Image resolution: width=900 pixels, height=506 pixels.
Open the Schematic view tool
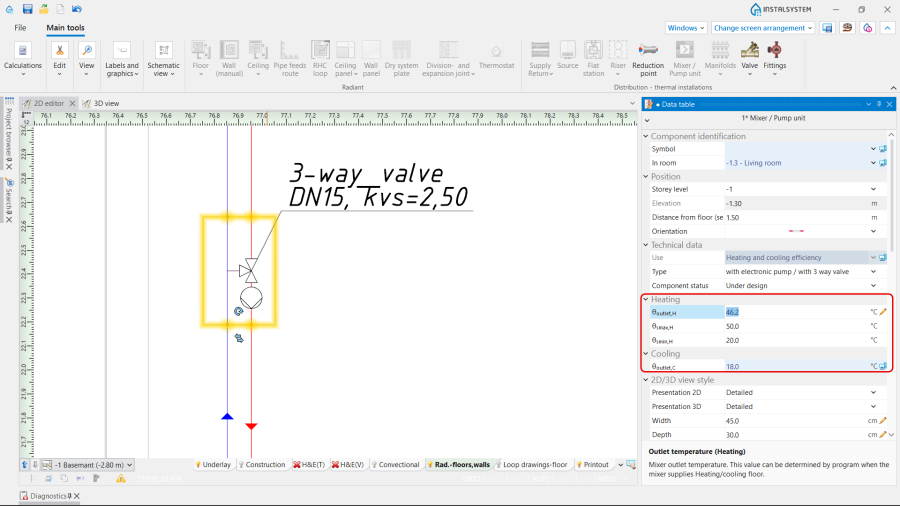click(163, 59)
